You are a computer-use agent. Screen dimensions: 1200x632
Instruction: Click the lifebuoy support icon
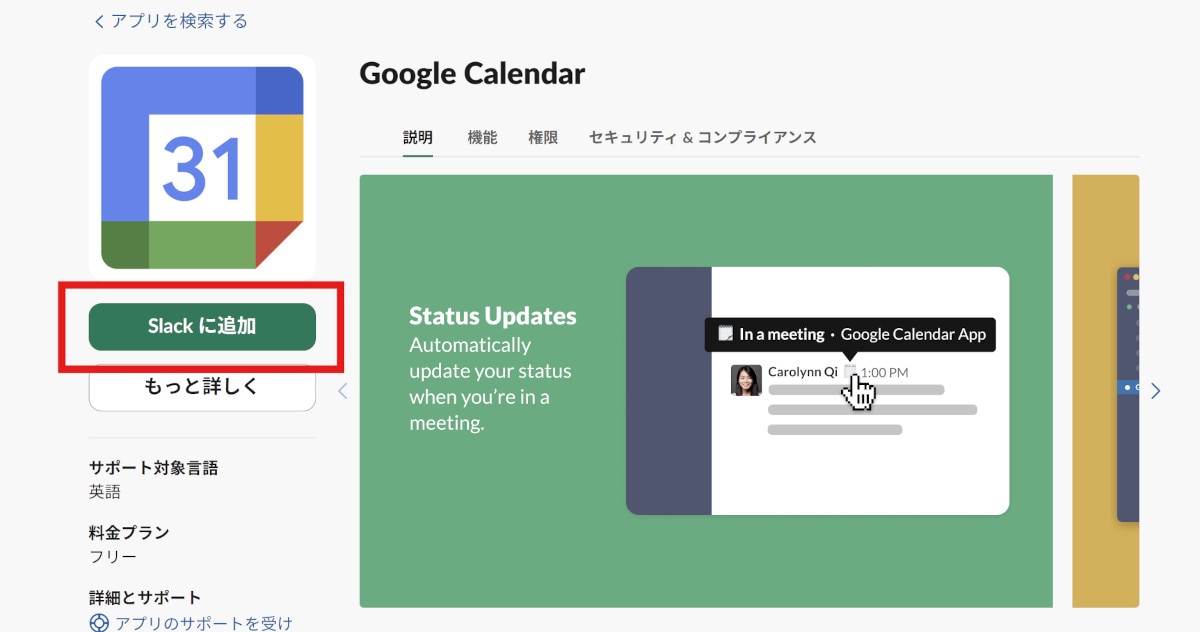click(98, 623)
